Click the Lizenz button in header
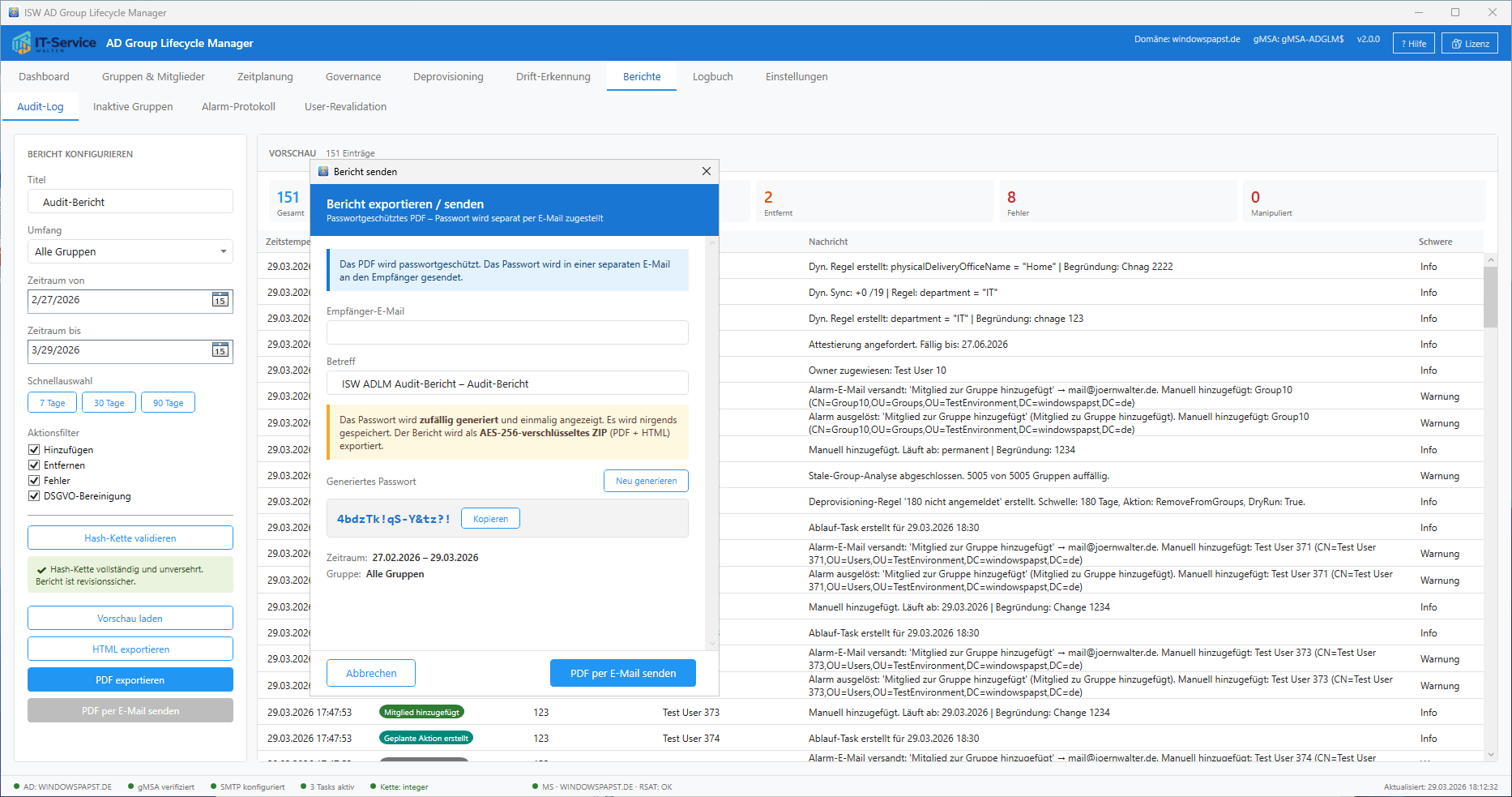Viewport: 1512px width, 797px height. [x=1469, y=44]
